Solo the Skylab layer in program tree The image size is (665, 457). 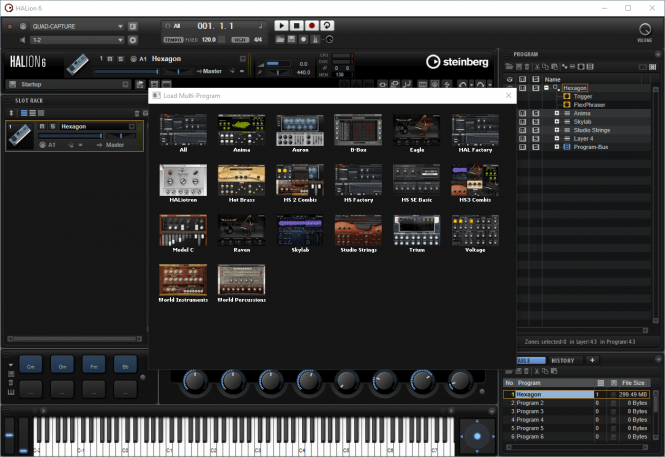tap(536, 122)
